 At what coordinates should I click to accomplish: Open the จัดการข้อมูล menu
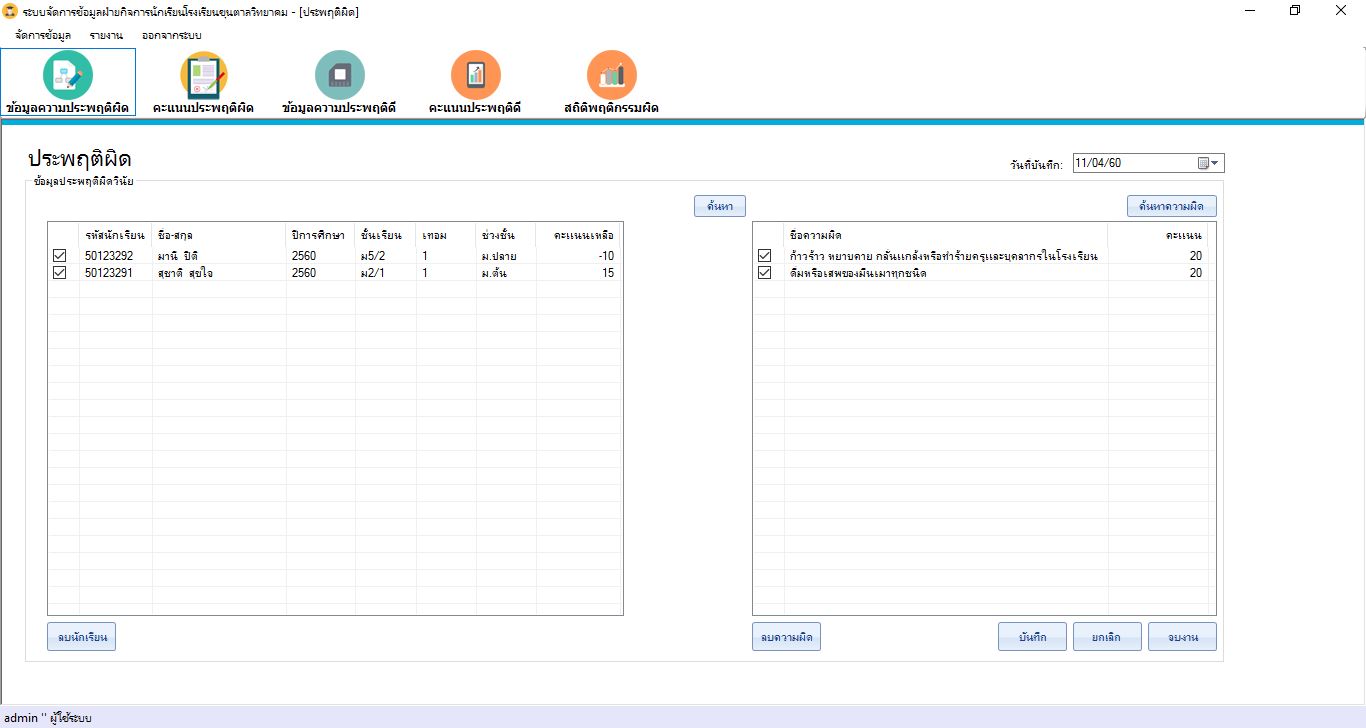tap(43, 35)
